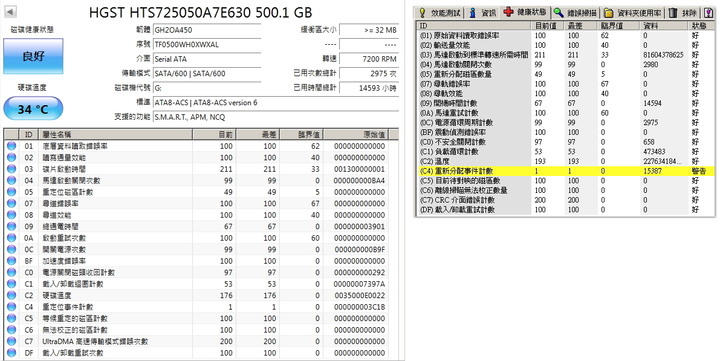Click the standard field ATA8-ACS version 6

click(x=276, y=102)
